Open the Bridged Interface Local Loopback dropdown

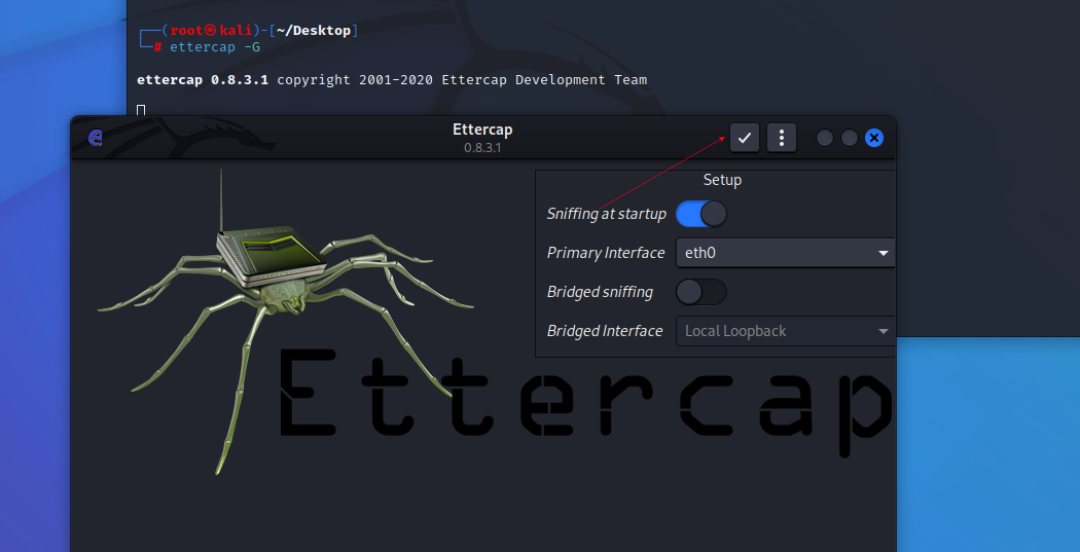coord(786,331)
